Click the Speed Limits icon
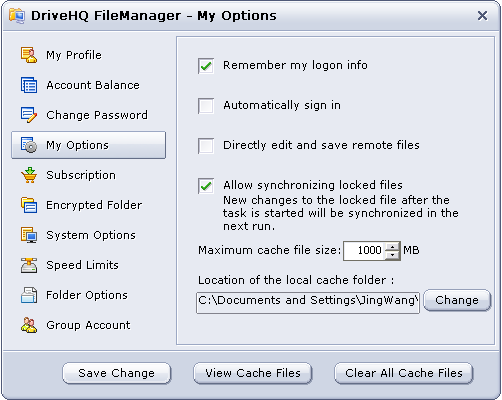Image resolution: width=502 pixels, height=400 pixels. click(29, 265)
